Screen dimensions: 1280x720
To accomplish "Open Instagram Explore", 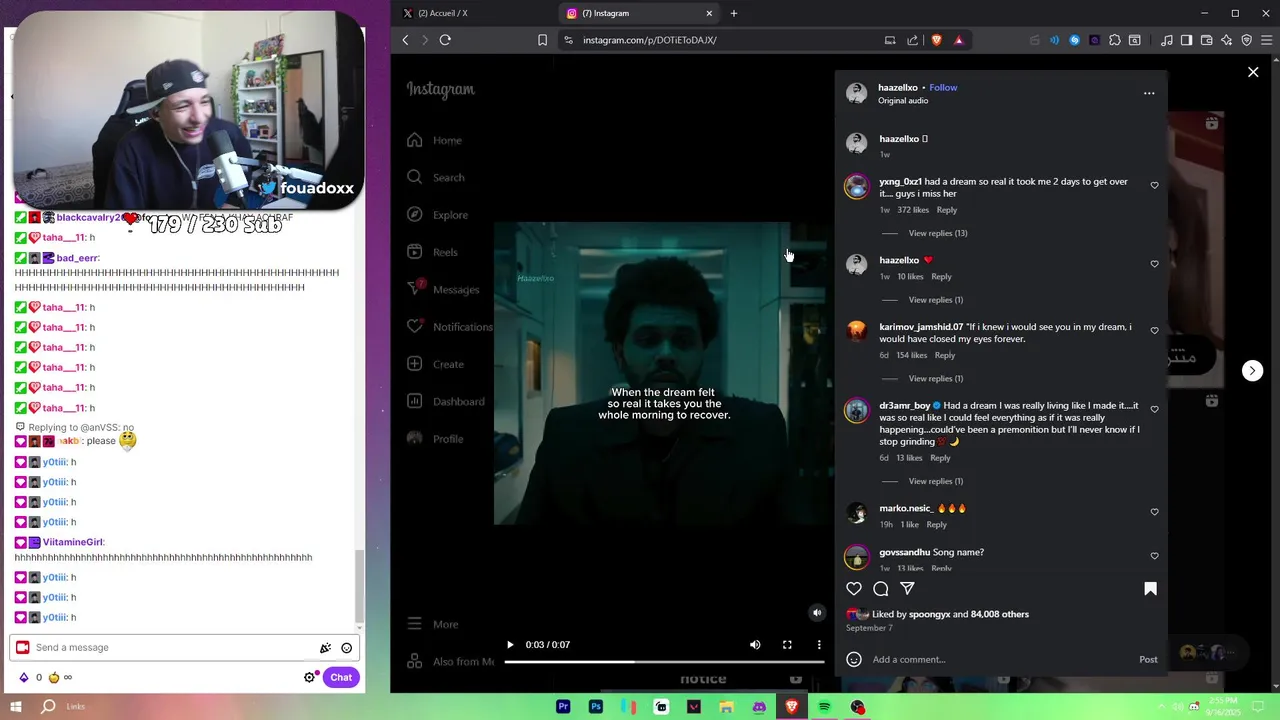I will pyautogui.click(x=437, y=215).
